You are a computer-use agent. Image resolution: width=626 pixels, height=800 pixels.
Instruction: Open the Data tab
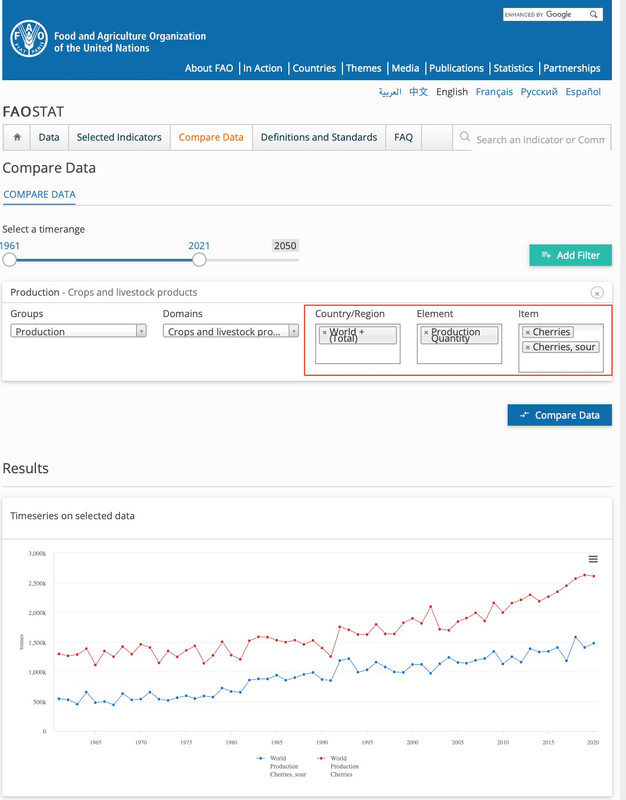[x=49, y=137]
